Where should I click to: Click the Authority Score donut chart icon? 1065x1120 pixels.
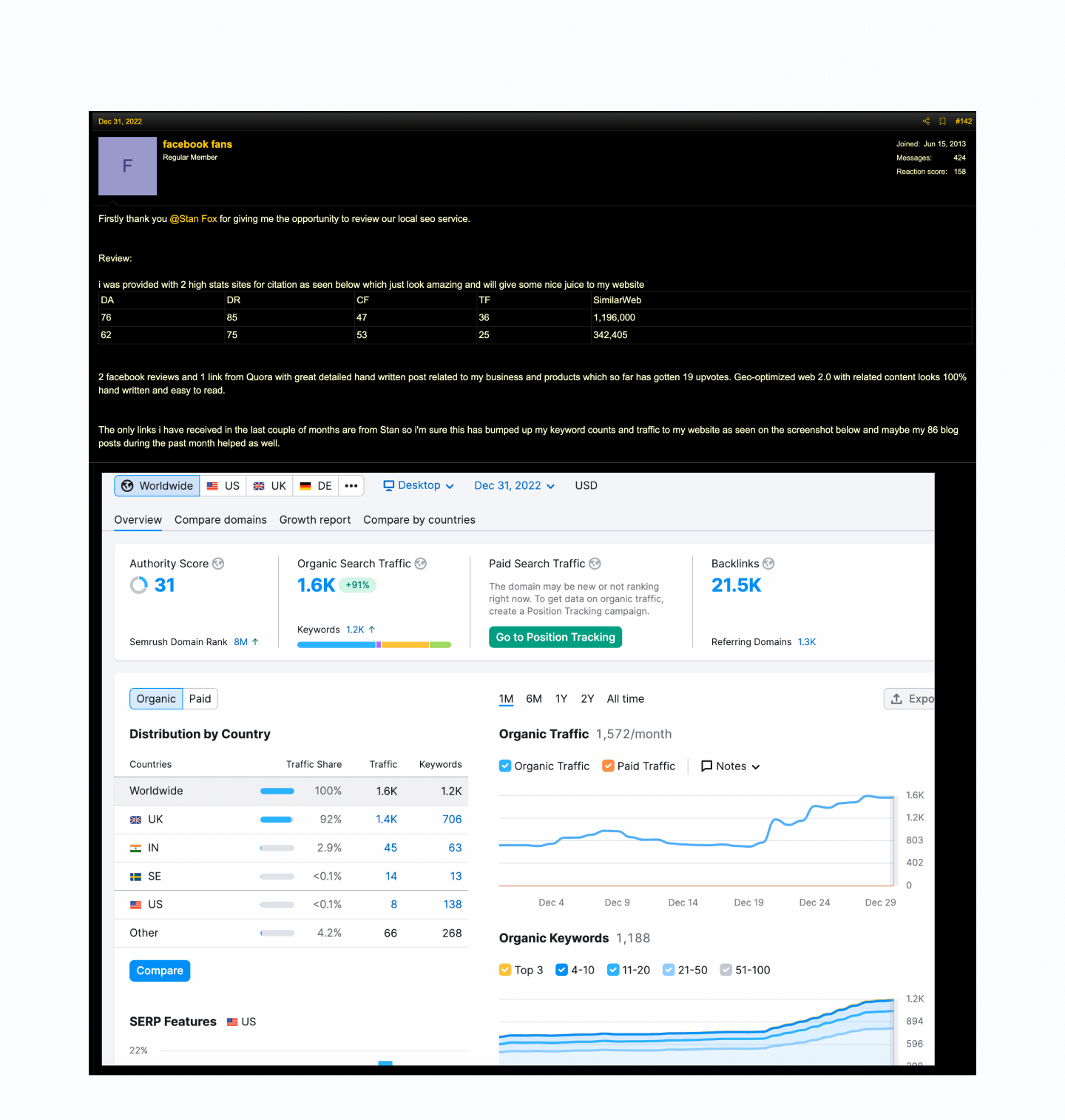(x=139, y=585)
